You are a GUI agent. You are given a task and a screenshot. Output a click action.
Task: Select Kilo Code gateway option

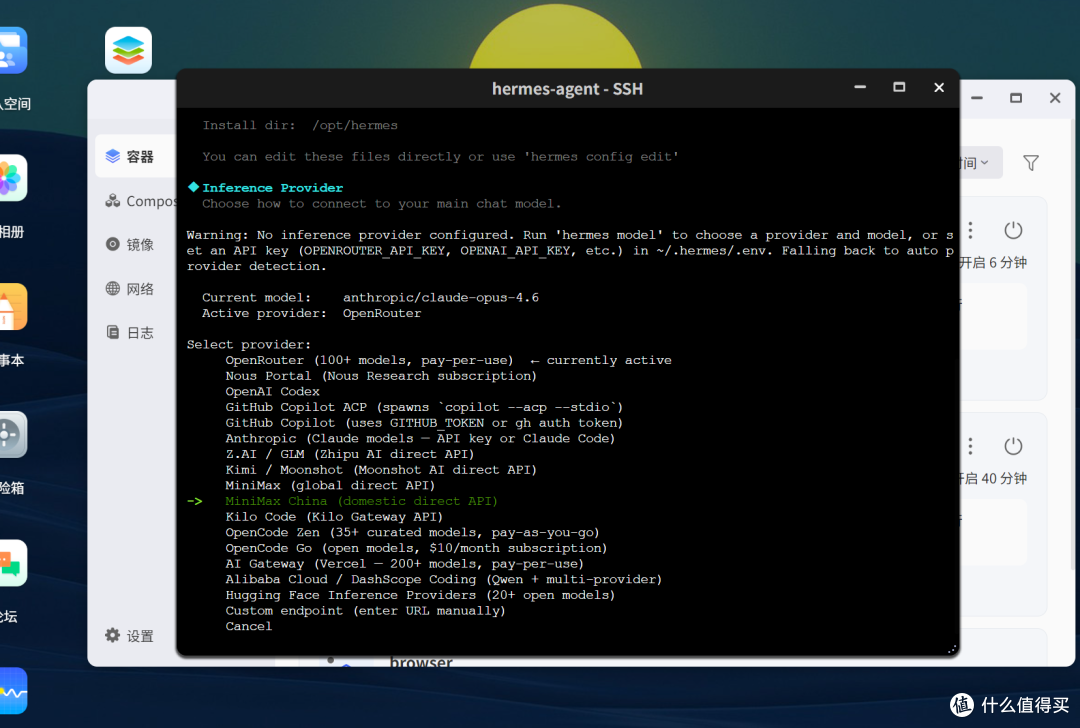click(x=334, y=517)
